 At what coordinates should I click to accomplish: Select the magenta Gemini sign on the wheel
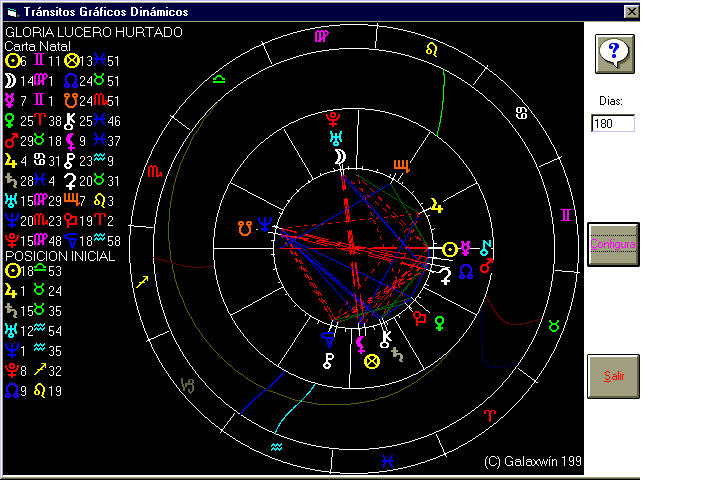[566, 215]
